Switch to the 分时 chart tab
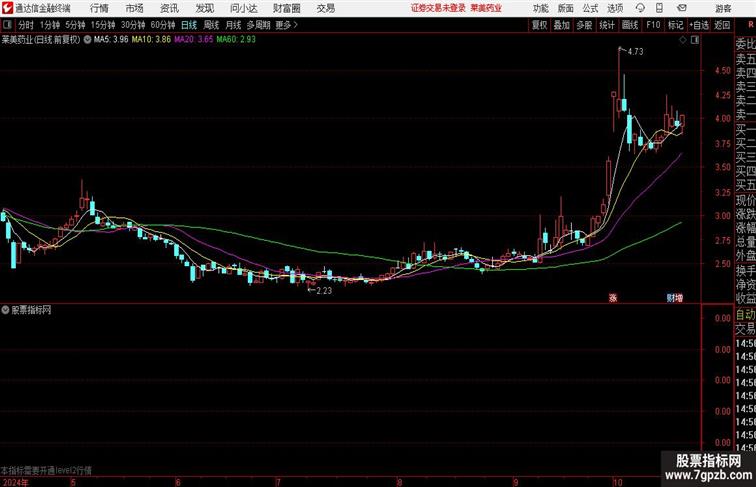The width and height of the screenshot is (756, 487). pyautogui.click(x=26, y=25)
